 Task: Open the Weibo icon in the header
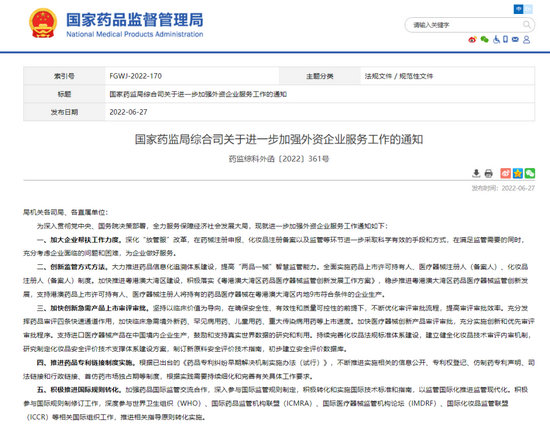click(x=472, y=40)
